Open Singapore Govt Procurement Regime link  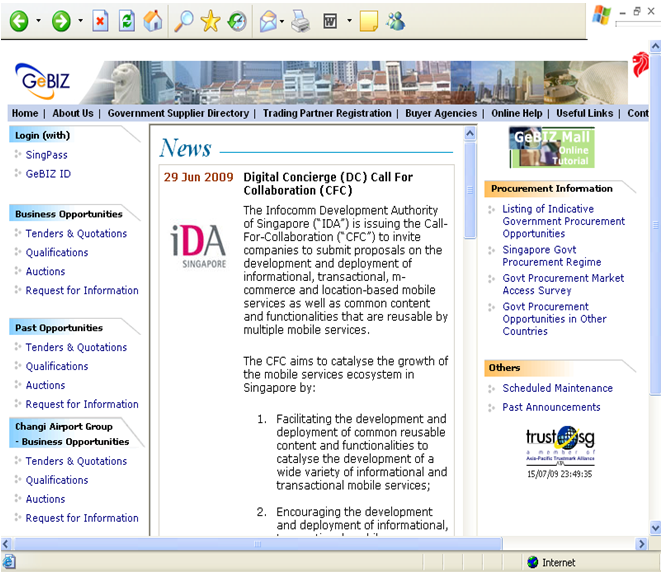coord(551,256)
